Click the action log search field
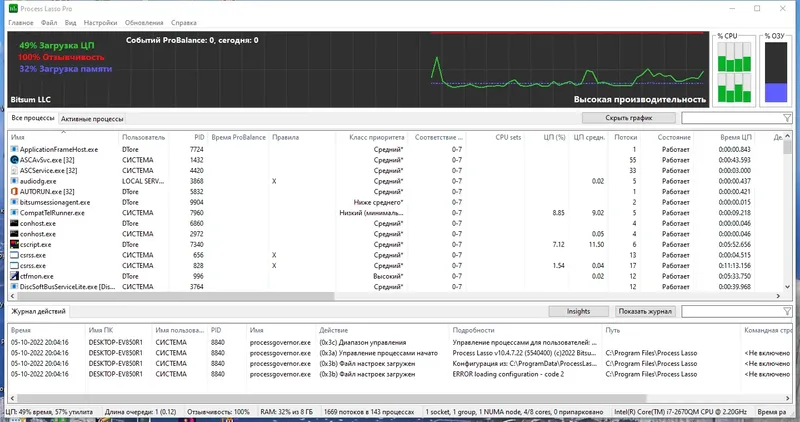 732,311
